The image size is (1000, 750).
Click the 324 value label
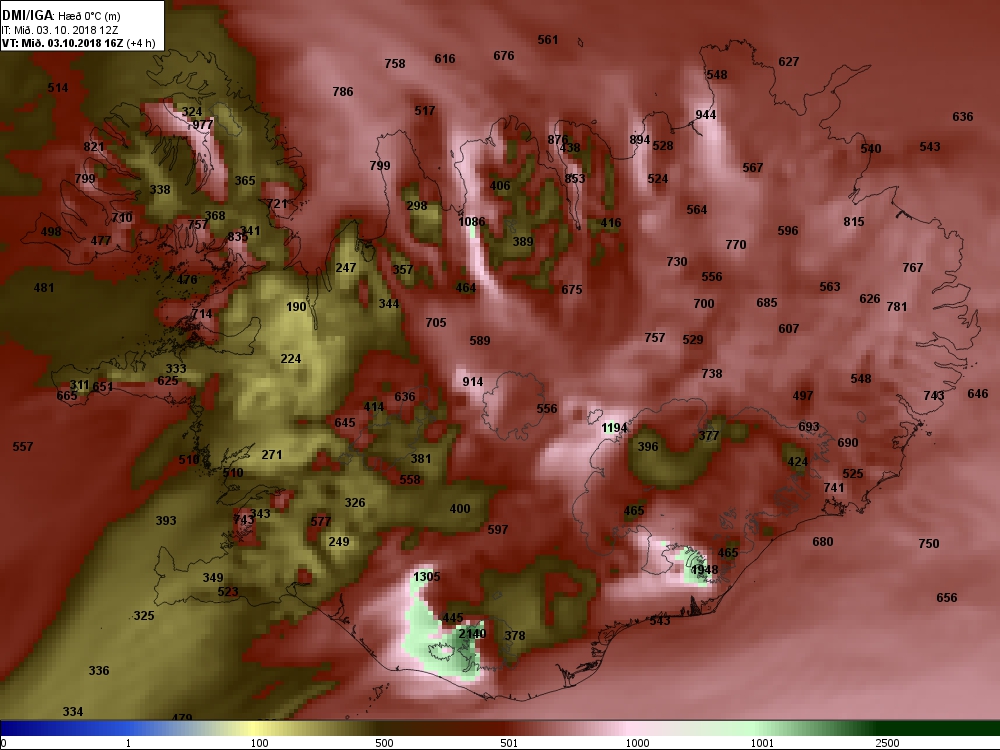click(x=191, y=112)
